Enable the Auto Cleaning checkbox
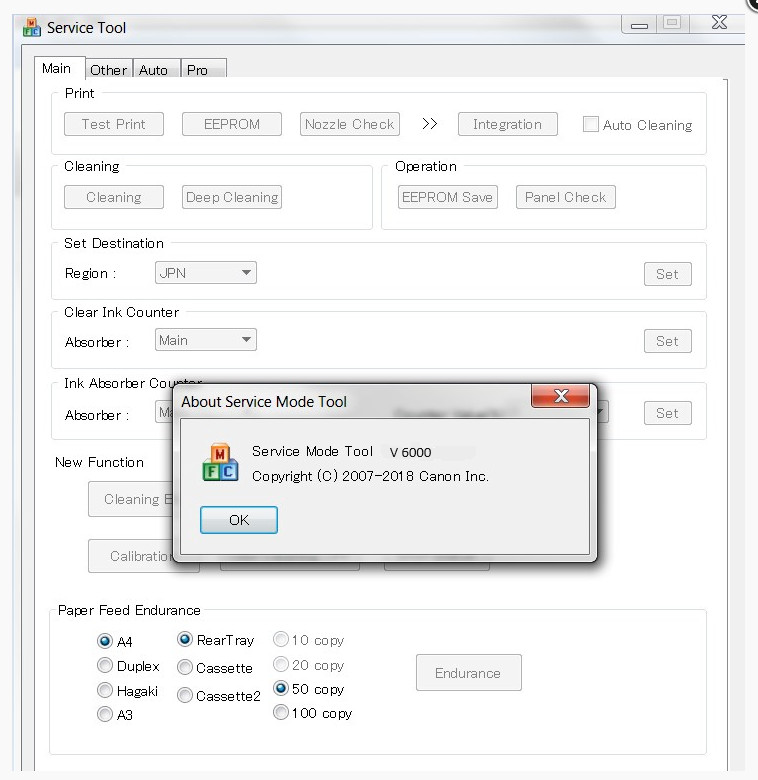 (x=590, y=124)
